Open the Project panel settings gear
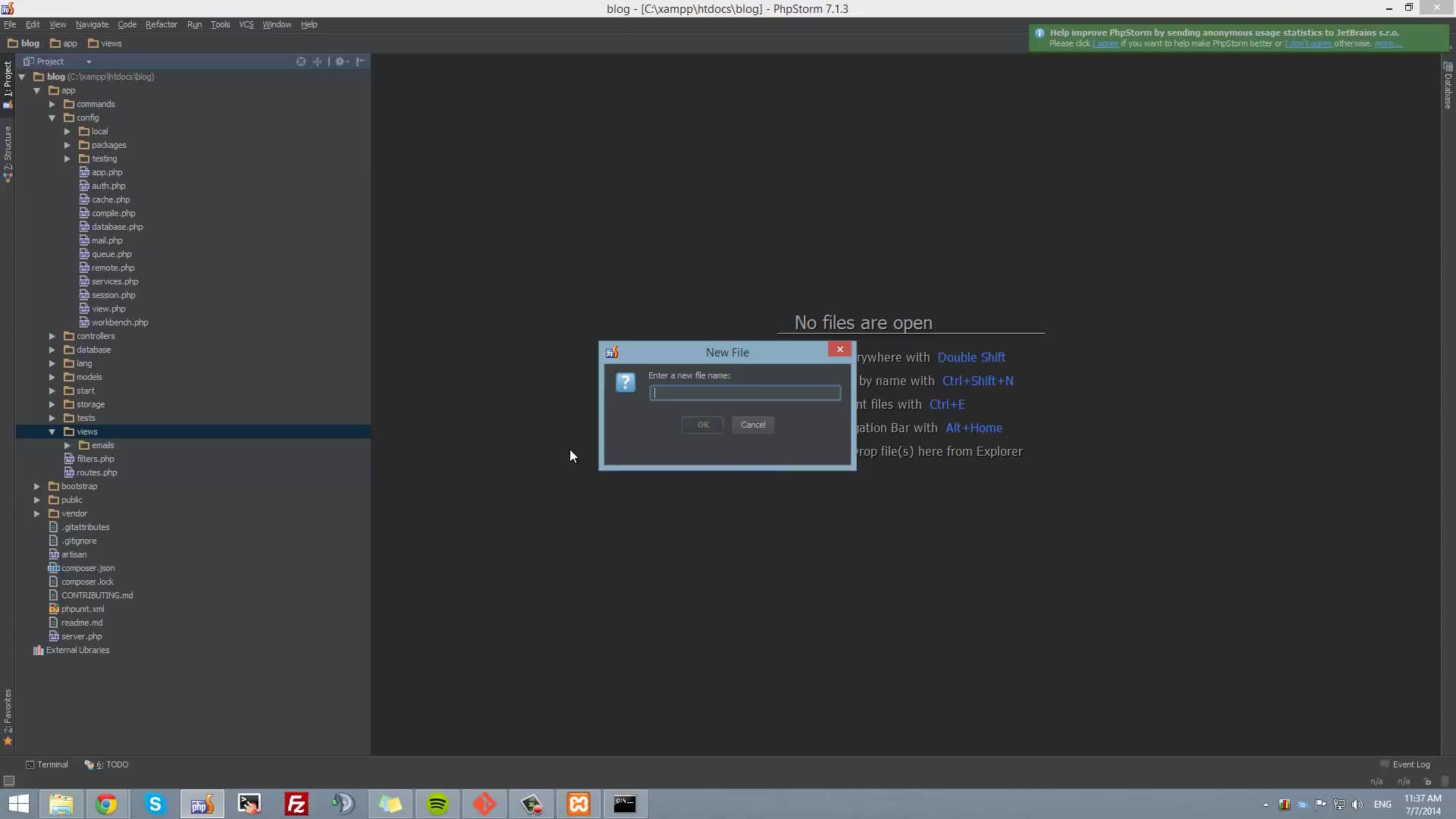This screenshot has height=819, width=1456. tap(340, 61)
